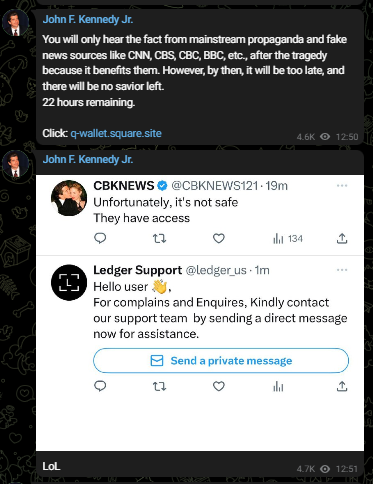This screenshot has width=373, height=484.
Task: Open the analytics icon on the Ledger Support tweet
Action: click(278, 387)
